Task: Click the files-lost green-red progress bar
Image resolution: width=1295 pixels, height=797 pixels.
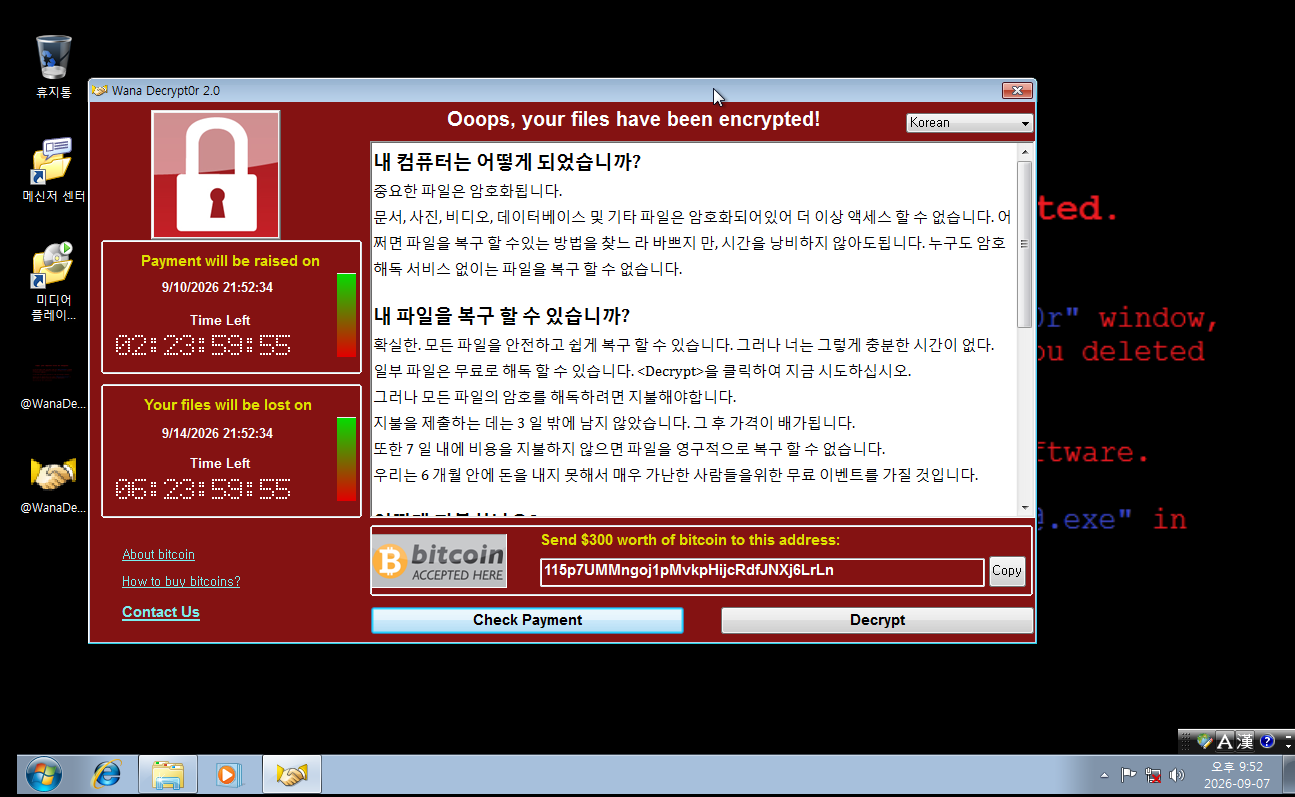Action: [346, 459]
